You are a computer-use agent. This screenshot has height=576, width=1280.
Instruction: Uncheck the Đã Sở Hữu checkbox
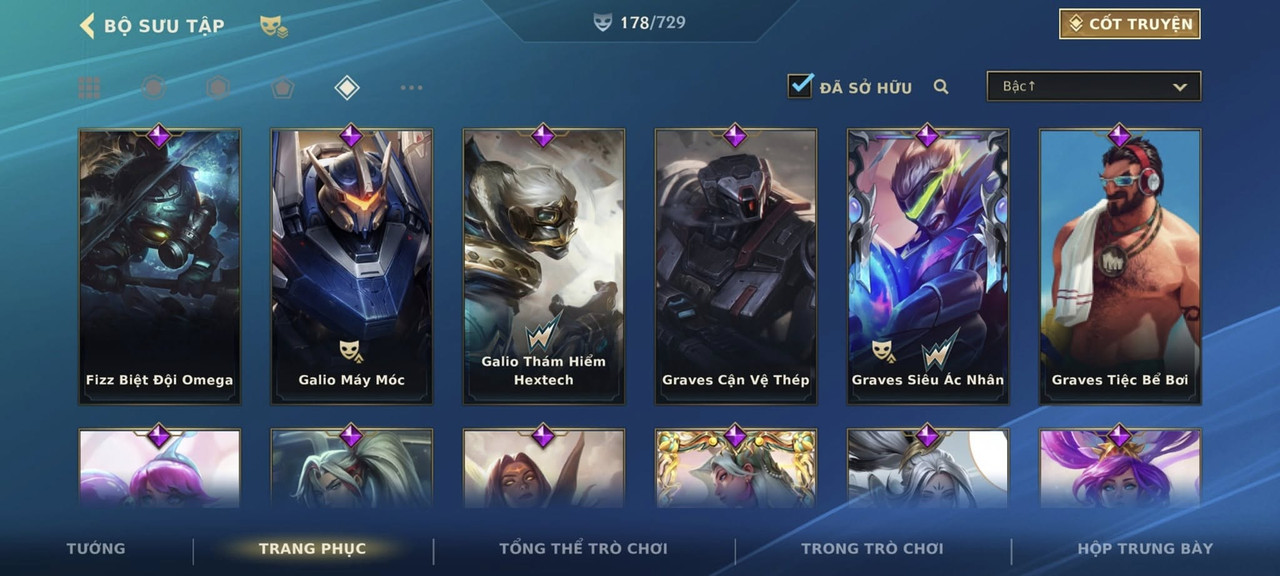pyautogui.click(x=800, y=86)
